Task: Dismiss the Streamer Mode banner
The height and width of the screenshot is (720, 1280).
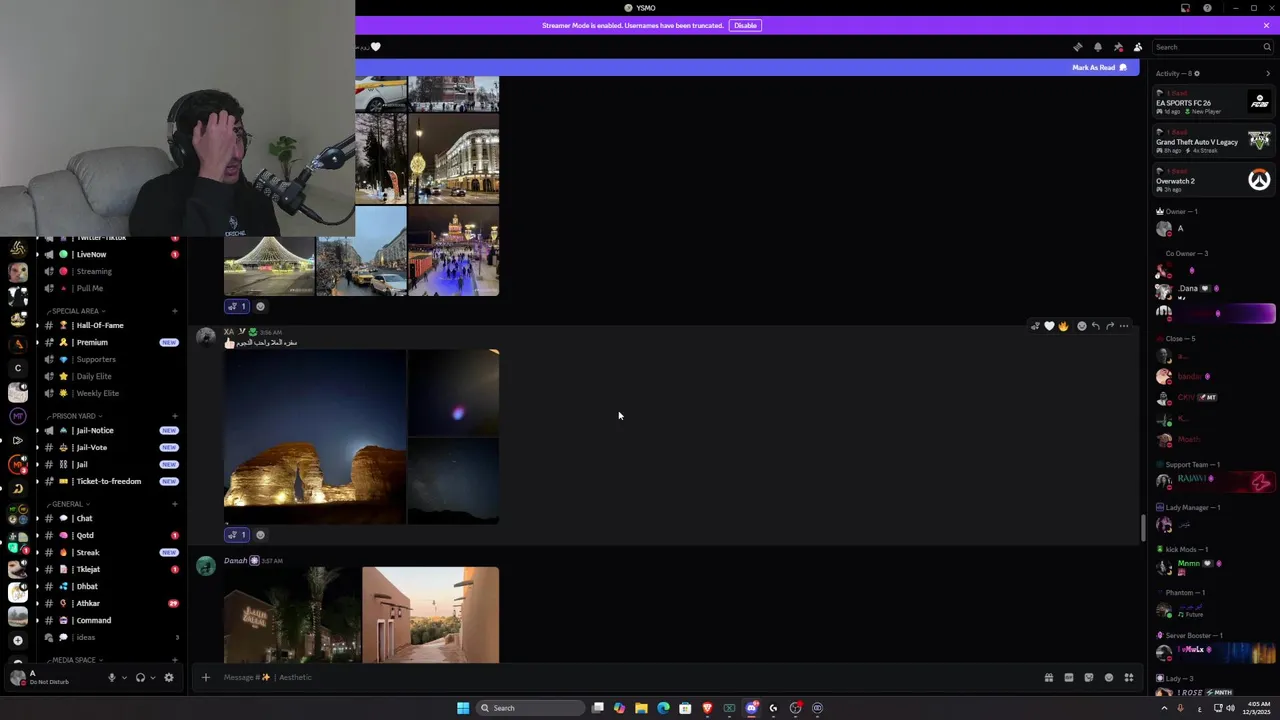Action: (x=1266, y=25)
